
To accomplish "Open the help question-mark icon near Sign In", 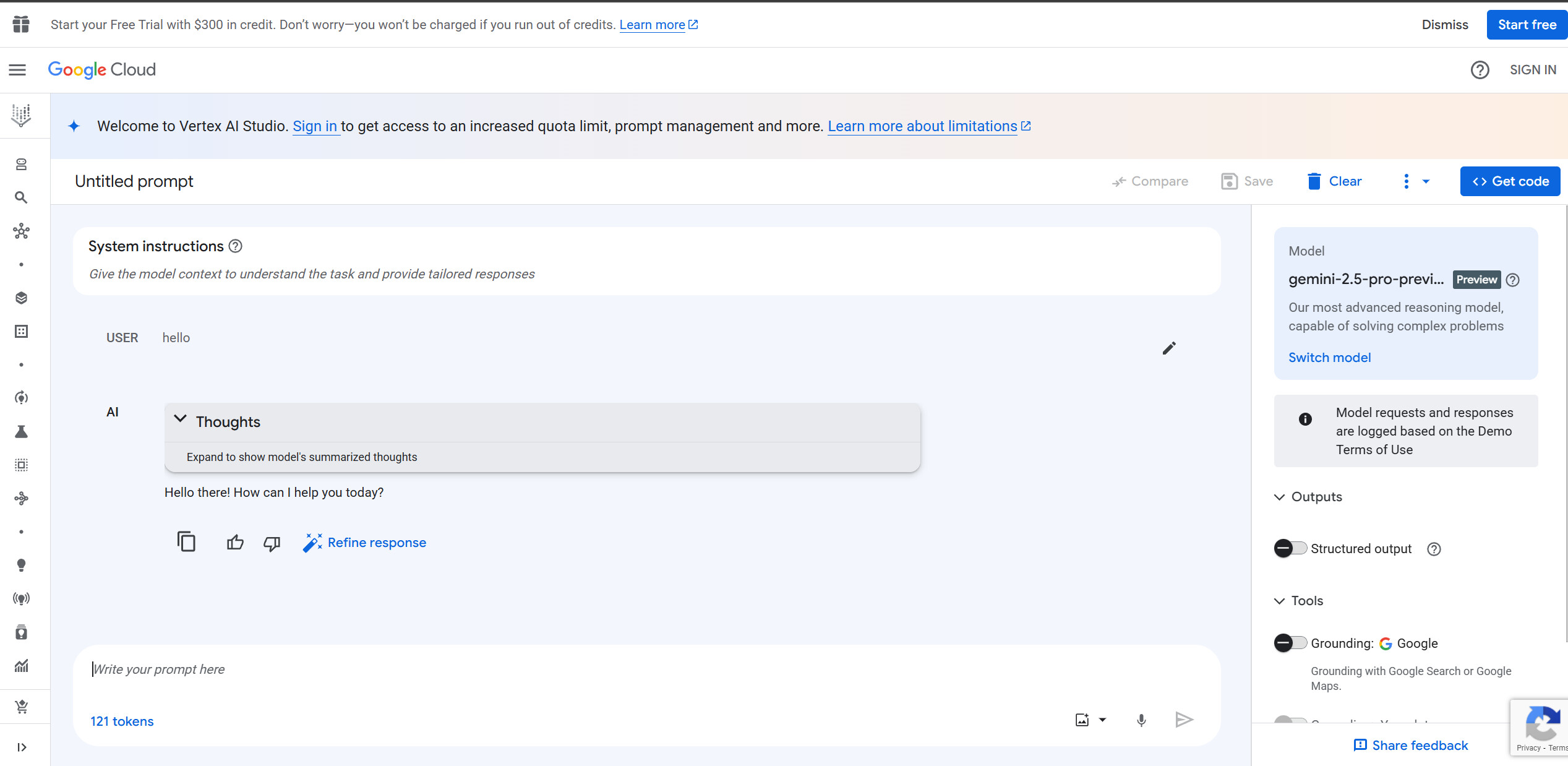I will point(1480,70).
